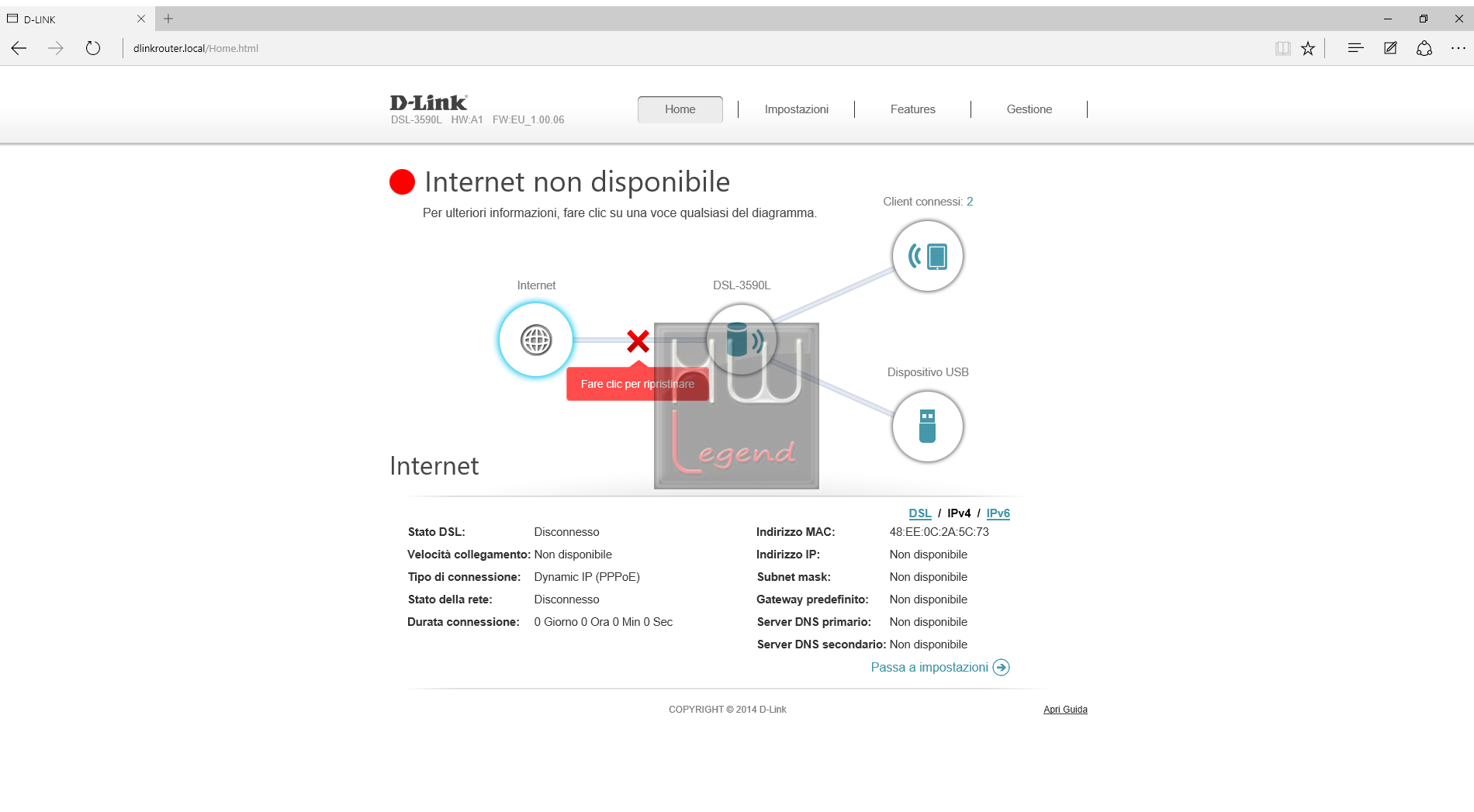Image resolution: width=1474 pixels, height=812 pixels.
Task: Open the Gestione menu
Action: tap(1029, 109)
